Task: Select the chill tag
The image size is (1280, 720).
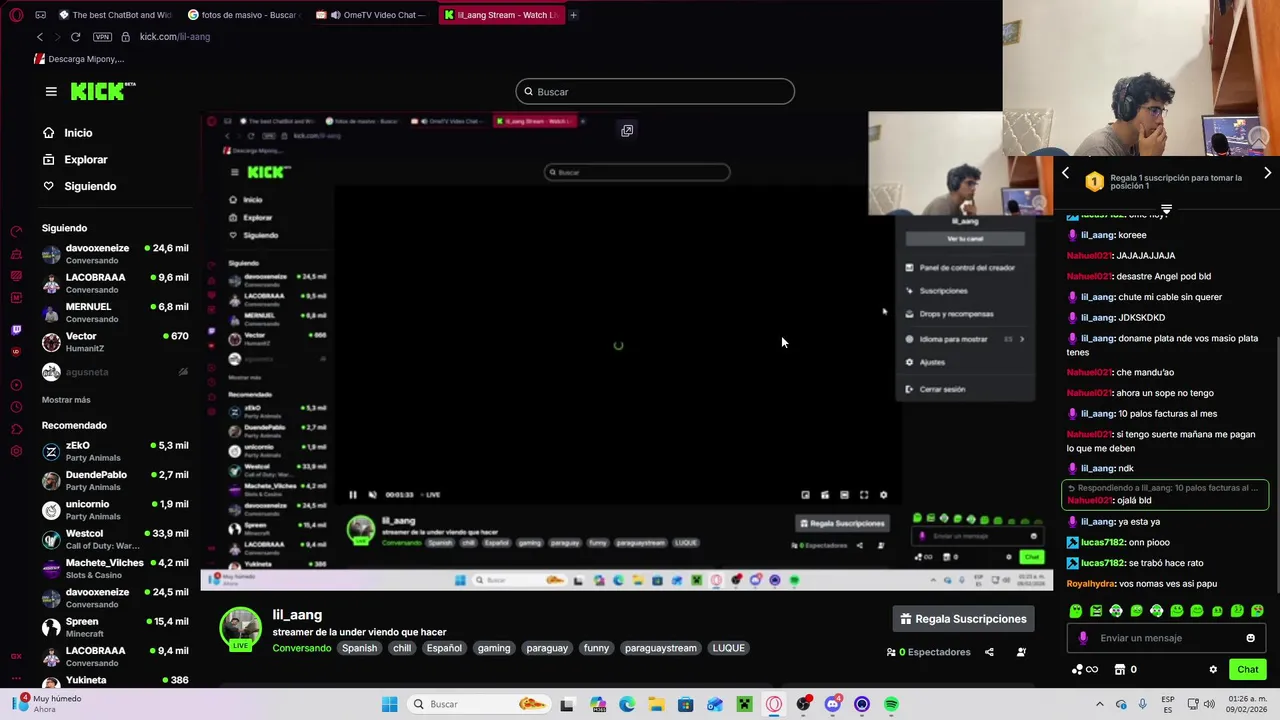Action: click(x=402, y=648)
